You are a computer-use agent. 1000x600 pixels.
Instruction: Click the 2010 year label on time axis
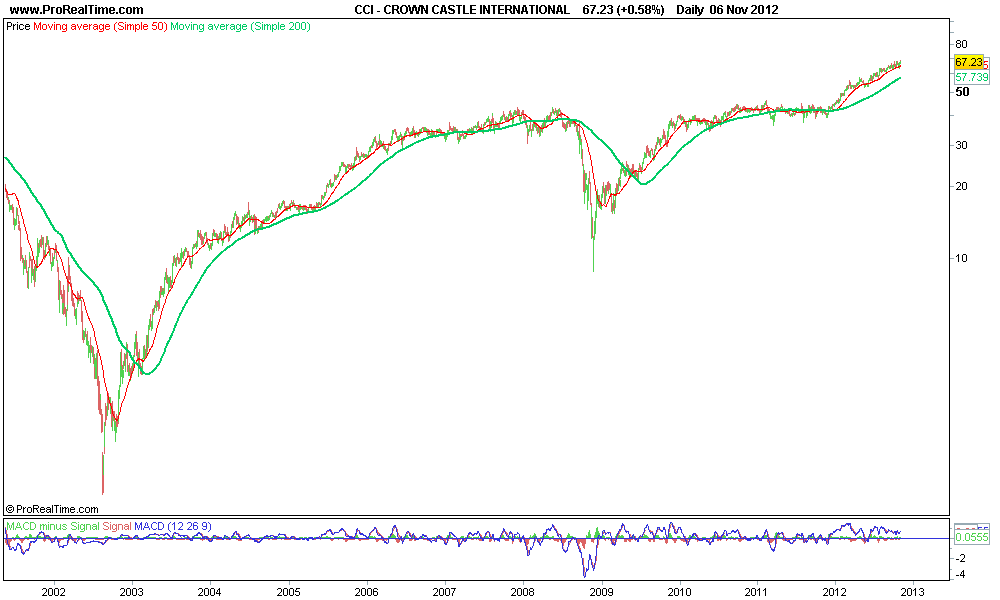click(x=680, y=592)
